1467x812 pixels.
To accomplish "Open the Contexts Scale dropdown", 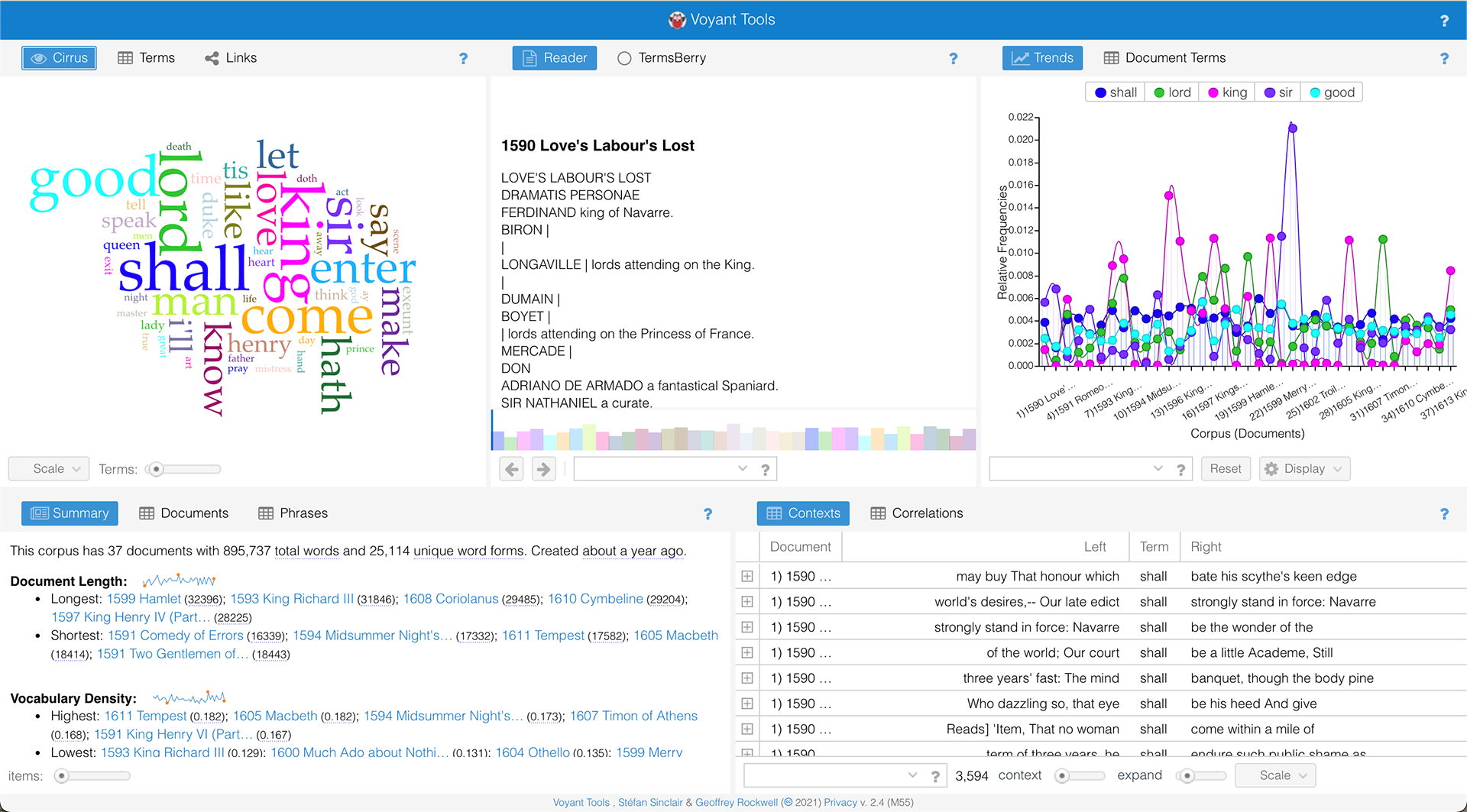I will tap(1275, 775).
